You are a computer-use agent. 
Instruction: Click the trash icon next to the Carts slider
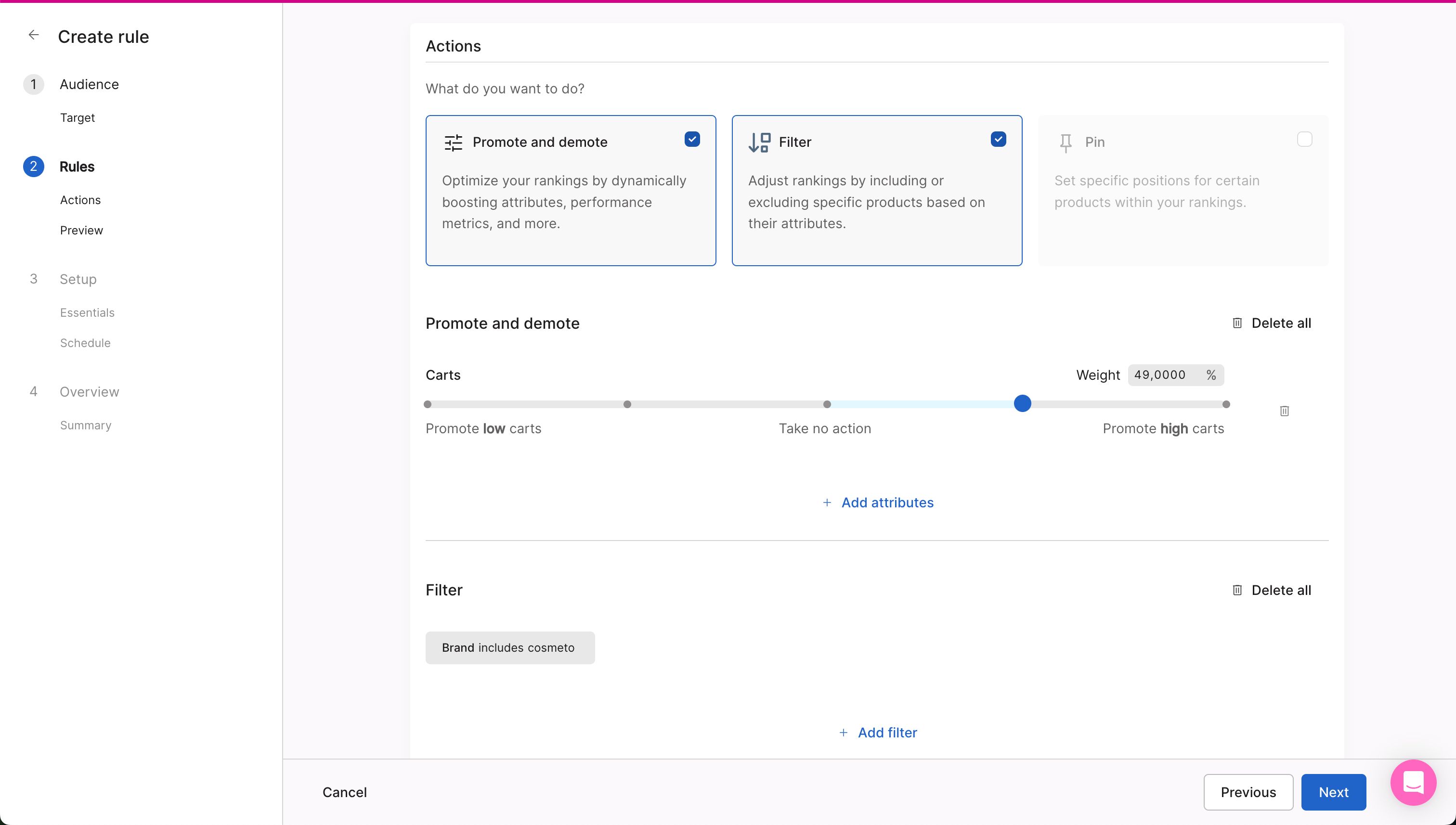pyautogui.click(x=1284, y=411)
